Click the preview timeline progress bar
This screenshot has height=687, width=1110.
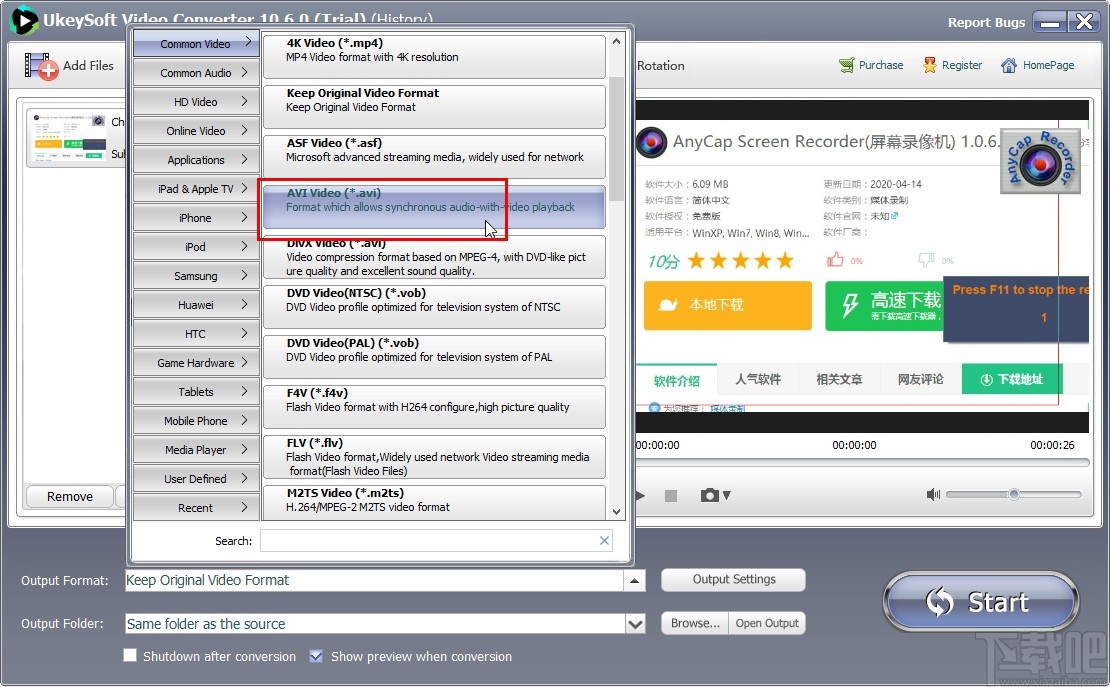[x=862, y=463]
